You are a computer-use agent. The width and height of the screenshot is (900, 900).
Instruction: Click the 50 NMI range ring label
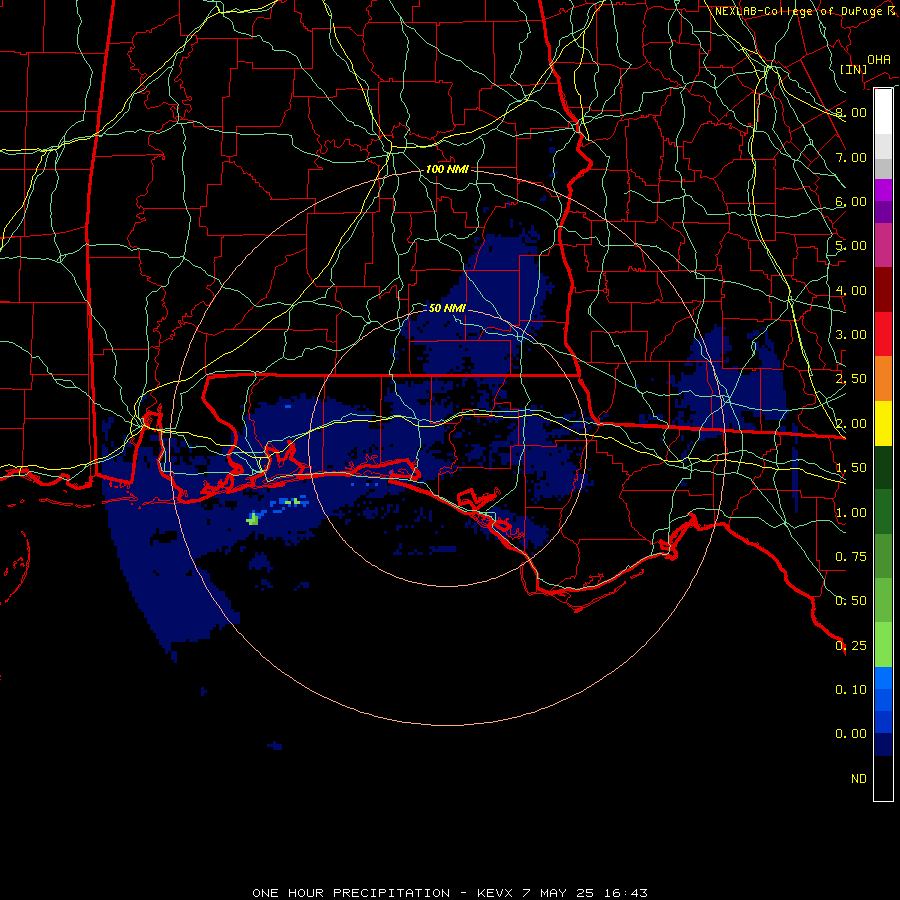pos(447,308)
